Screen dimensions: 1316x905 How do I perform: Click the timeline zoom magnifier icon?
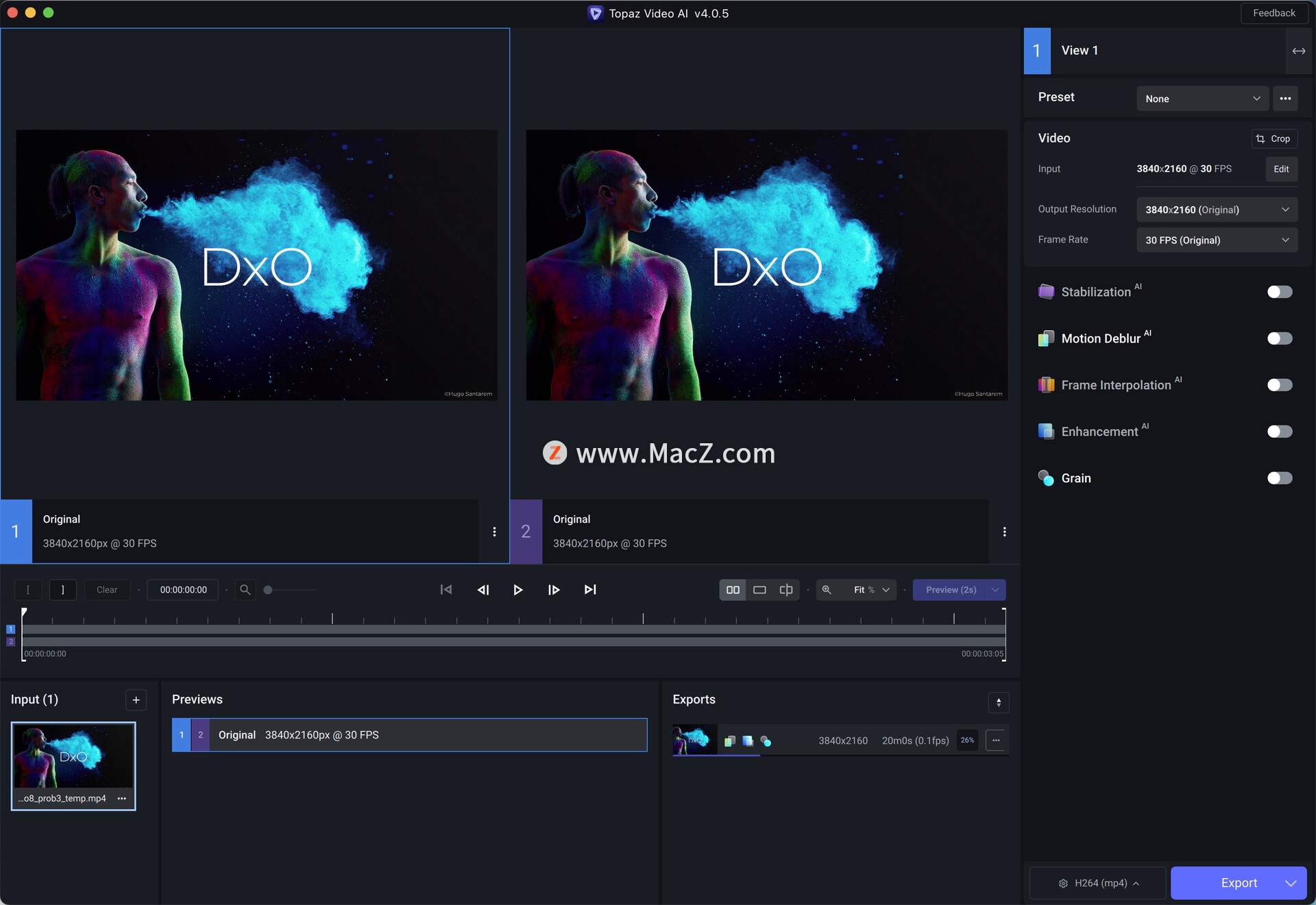[x=245, y=590]
